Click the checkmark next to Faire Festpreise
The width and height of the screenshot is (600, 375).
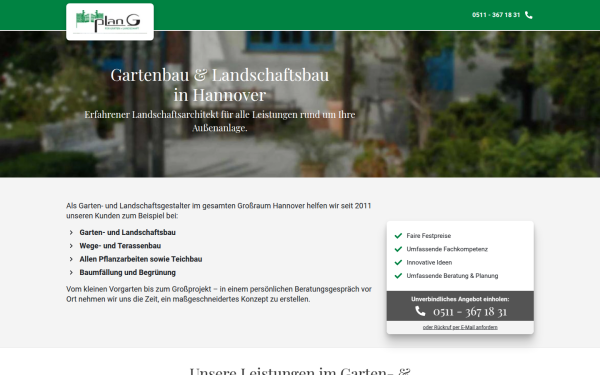398,236
